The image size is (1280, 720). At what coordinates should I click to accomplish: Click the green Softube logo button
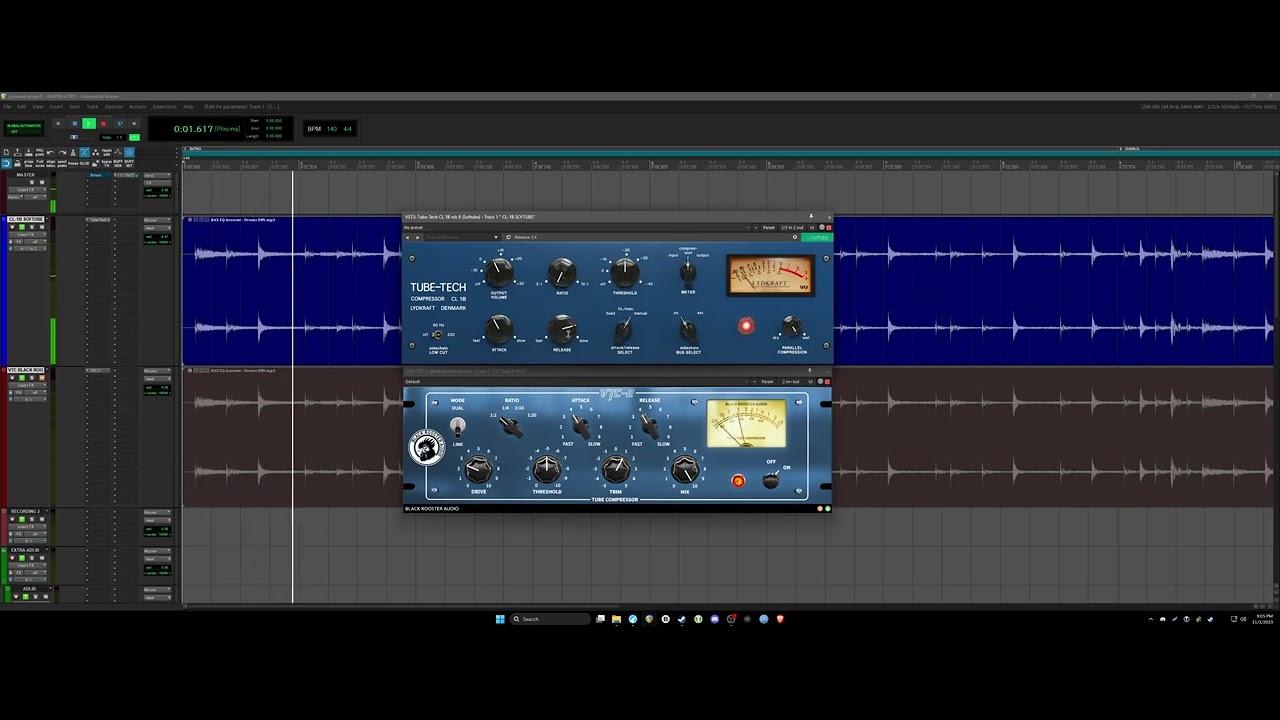tap(817, 237)
